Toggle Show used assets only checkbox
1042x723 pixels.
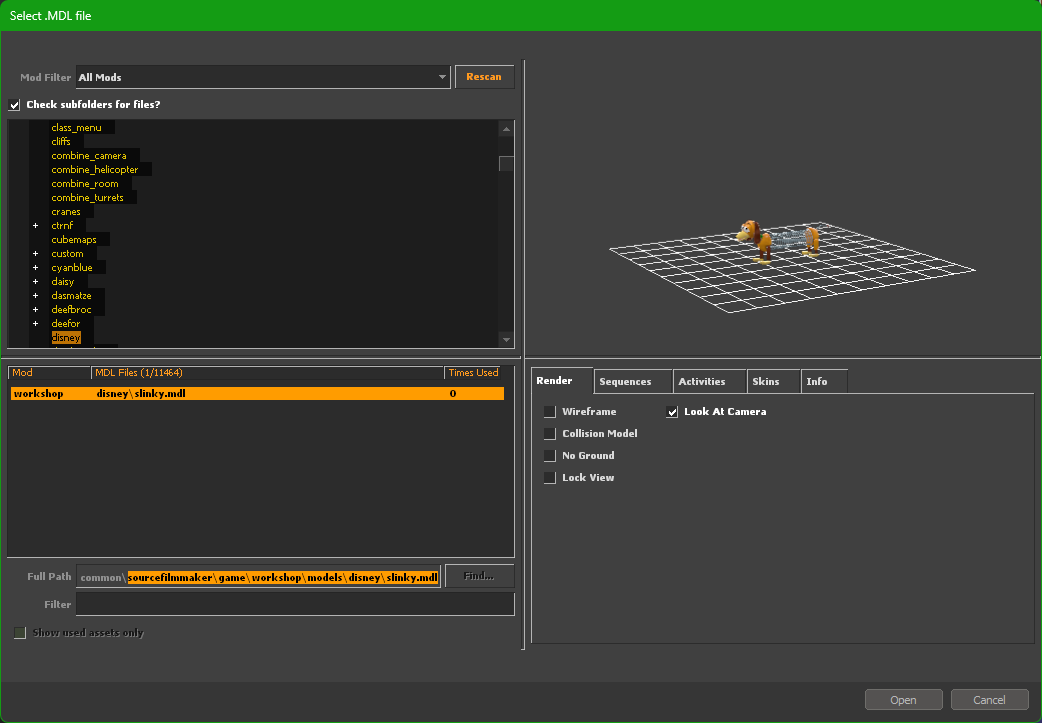pyautogui.click(x=20, y=633)
